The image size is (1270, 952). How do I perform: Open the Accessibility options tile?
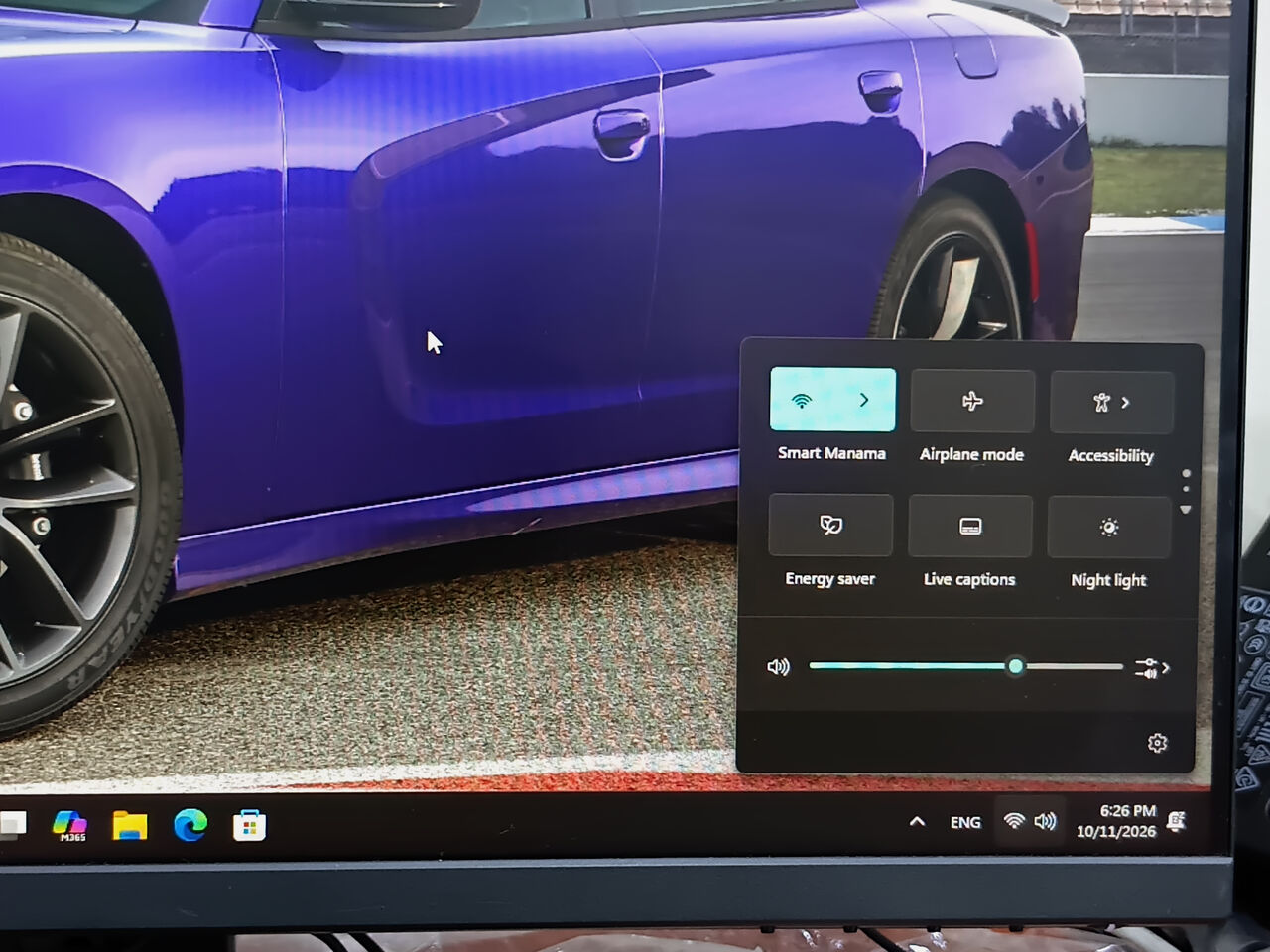(1111, 402)
